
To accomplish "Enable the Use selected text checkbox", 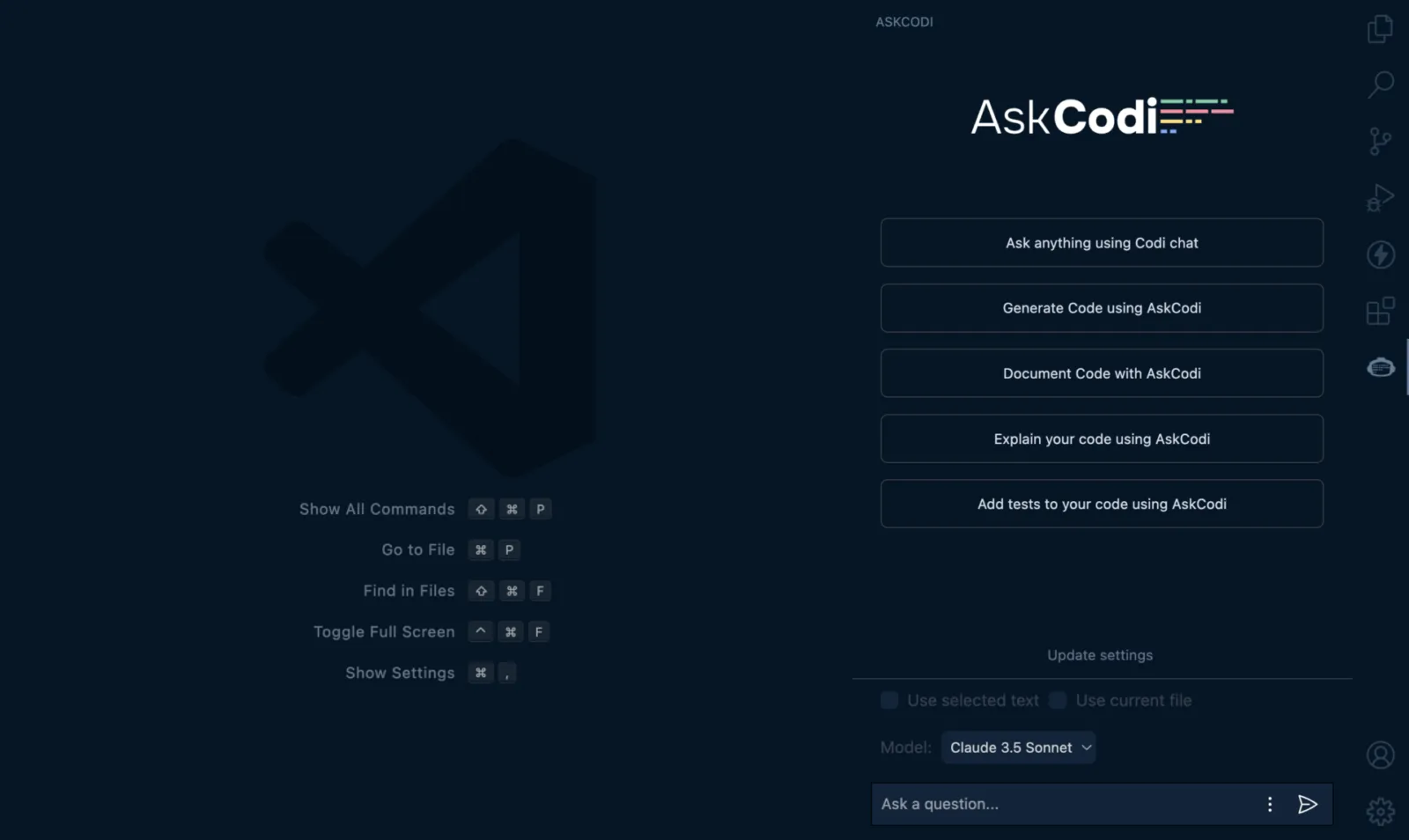I will click(x=889, y=700).
